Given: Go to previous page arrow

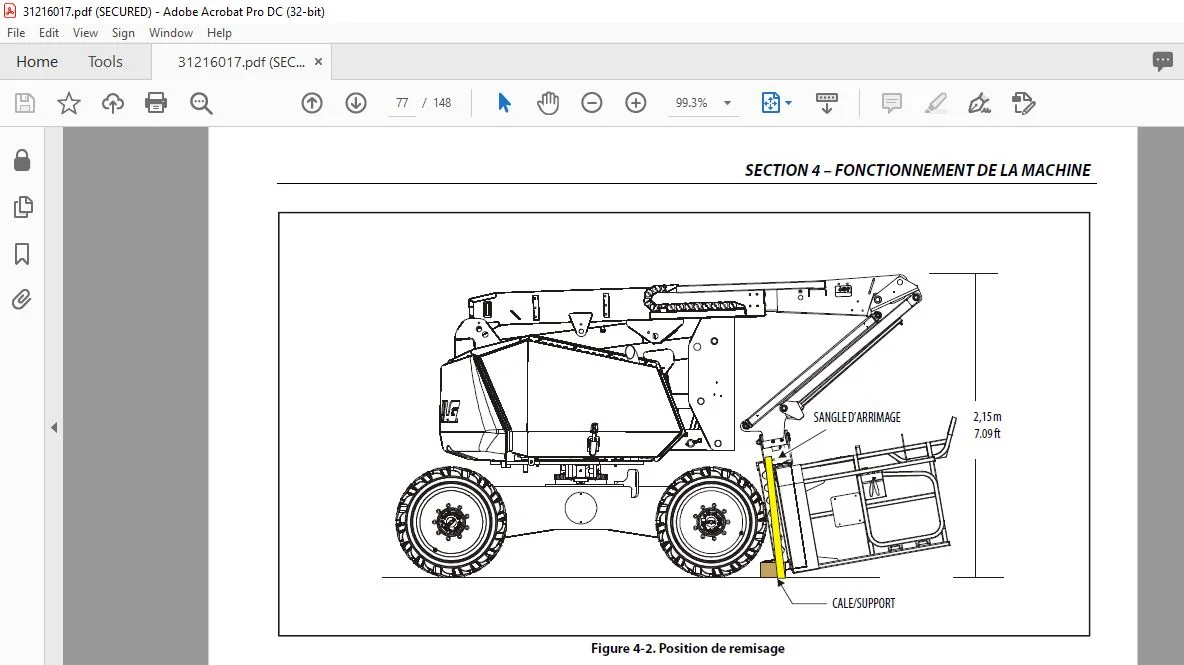Looking at the screenshot, I should tap(312, 103).
